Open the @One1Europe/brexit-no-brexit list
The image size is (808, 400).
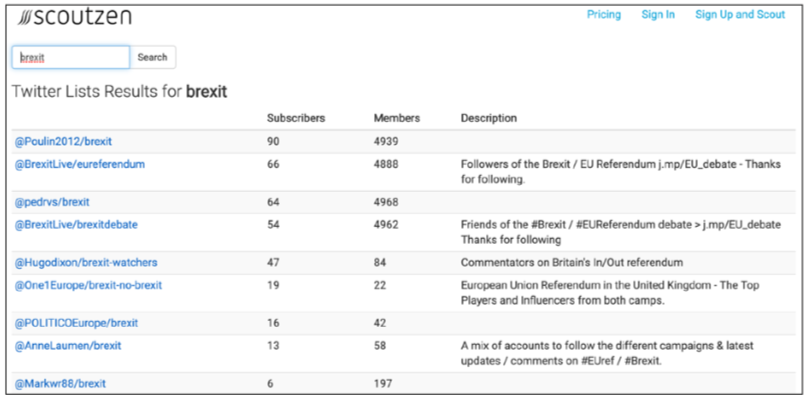click(x=88, y=286)
